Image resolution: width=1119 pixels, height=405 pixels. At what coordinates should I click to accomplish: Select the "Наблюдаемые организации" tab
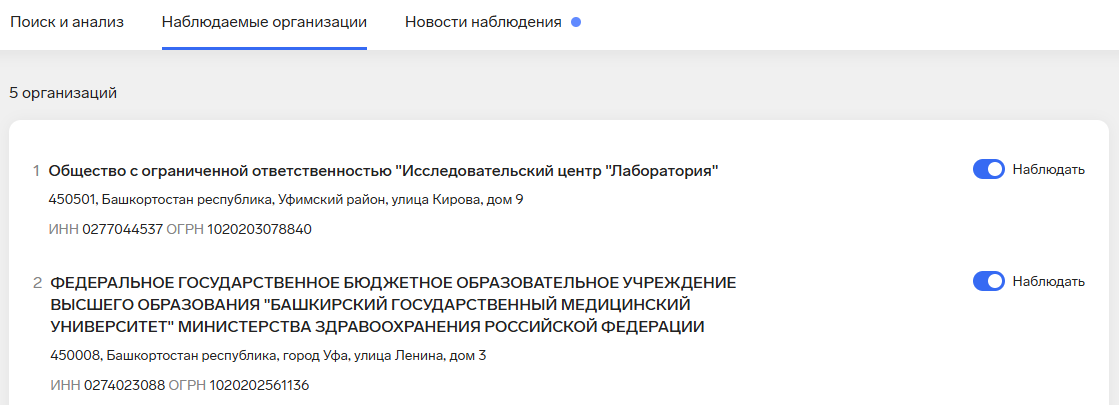[264, 22]
